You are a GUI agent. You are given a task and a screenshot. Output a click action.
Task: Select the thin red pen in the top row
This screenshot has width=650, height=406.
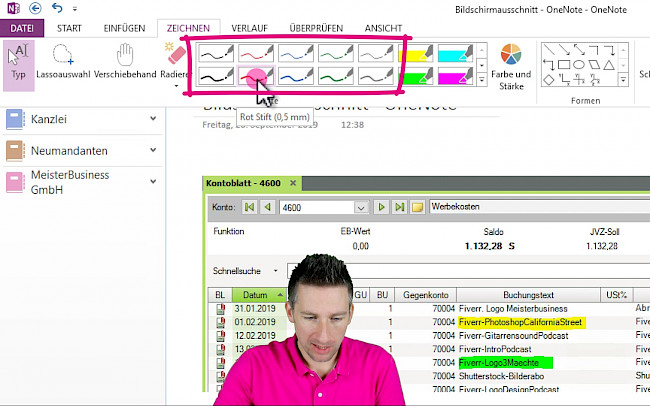[256, 53]
